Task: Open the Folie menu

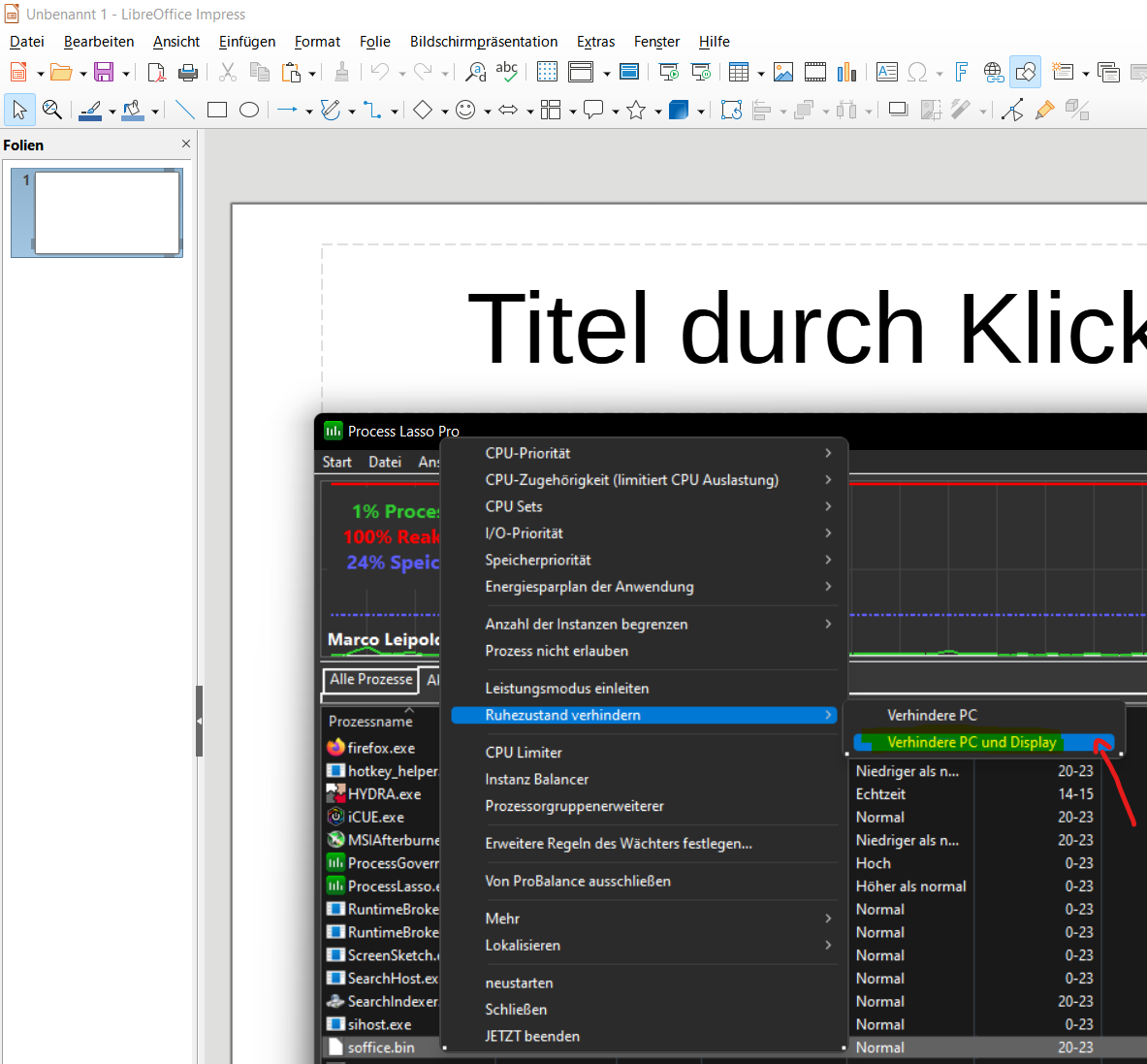Action: tap(374, 42)
